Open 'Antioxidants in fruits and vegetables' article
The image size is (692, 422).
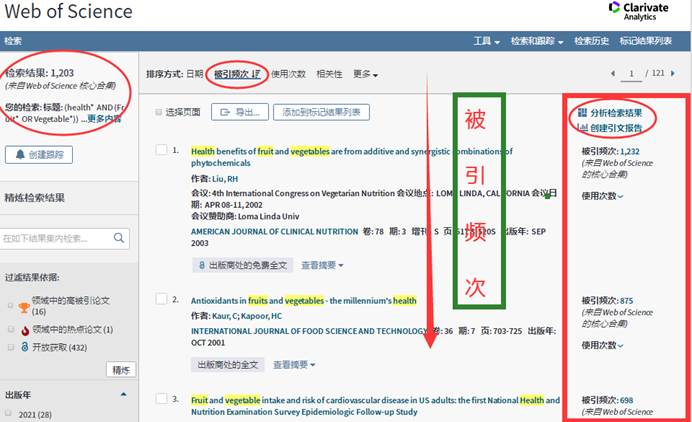[x=304, y=301]
